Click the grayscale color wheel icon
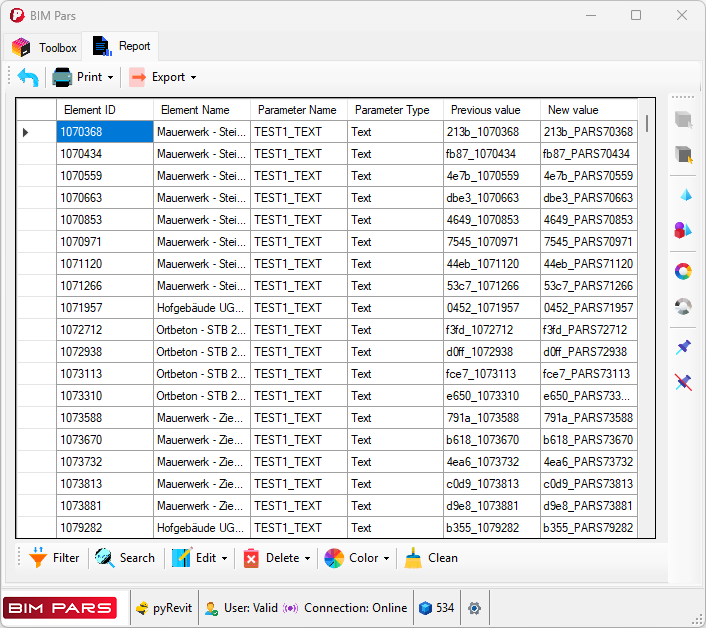Viewport: 706px width, 628px height. point(684,306)
